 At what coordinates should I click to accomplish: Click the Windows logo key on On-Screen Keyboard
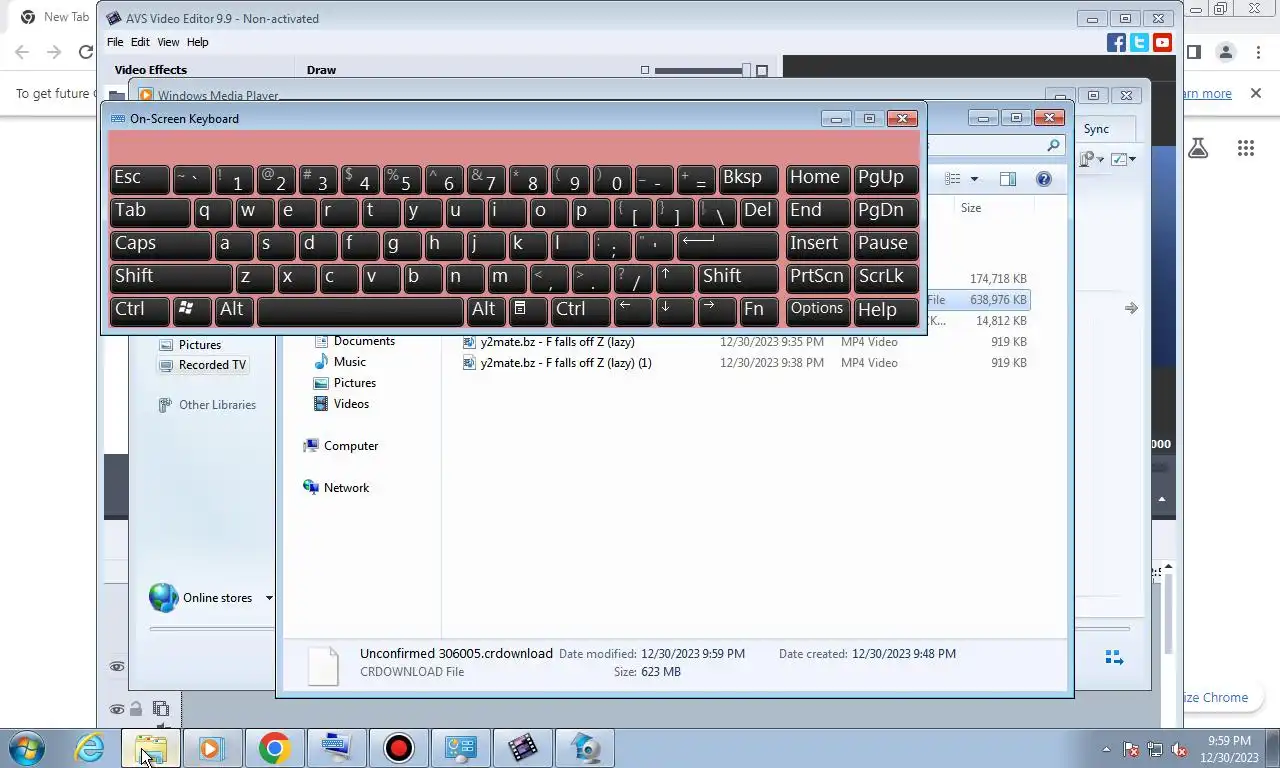(x=192, y=310)
